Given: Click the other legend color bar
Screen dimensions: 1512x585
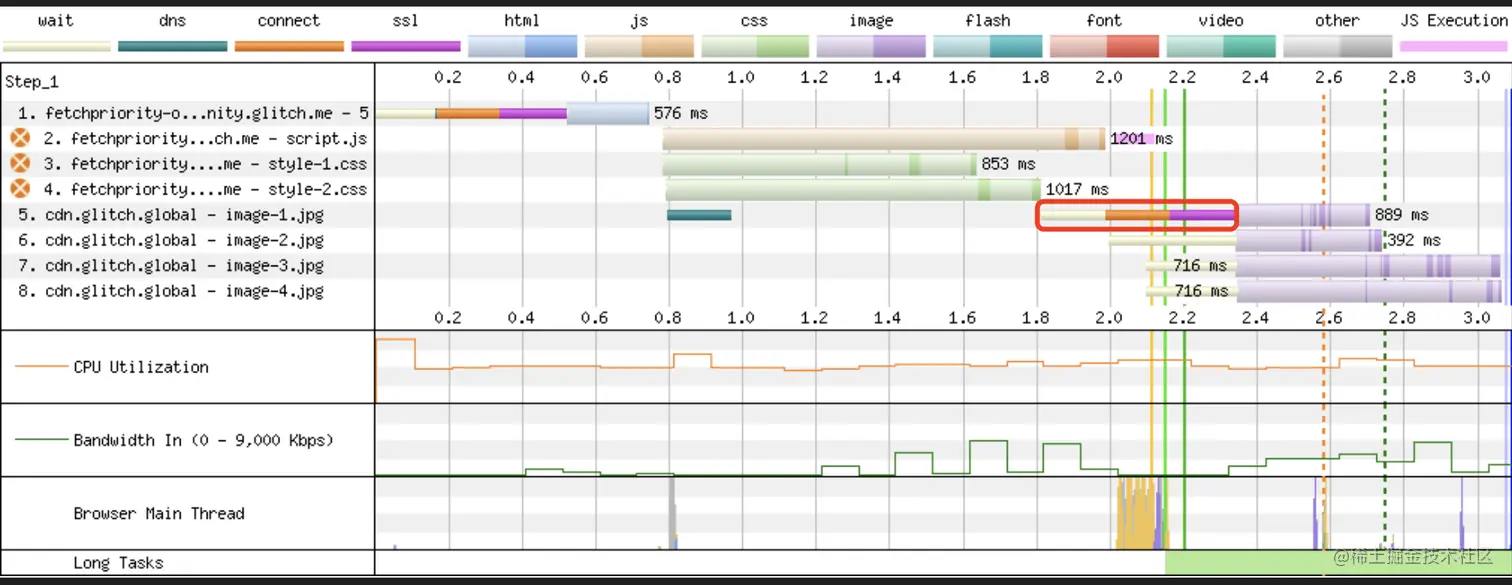Looking at the screenshot, I should tap(1338, 46).
